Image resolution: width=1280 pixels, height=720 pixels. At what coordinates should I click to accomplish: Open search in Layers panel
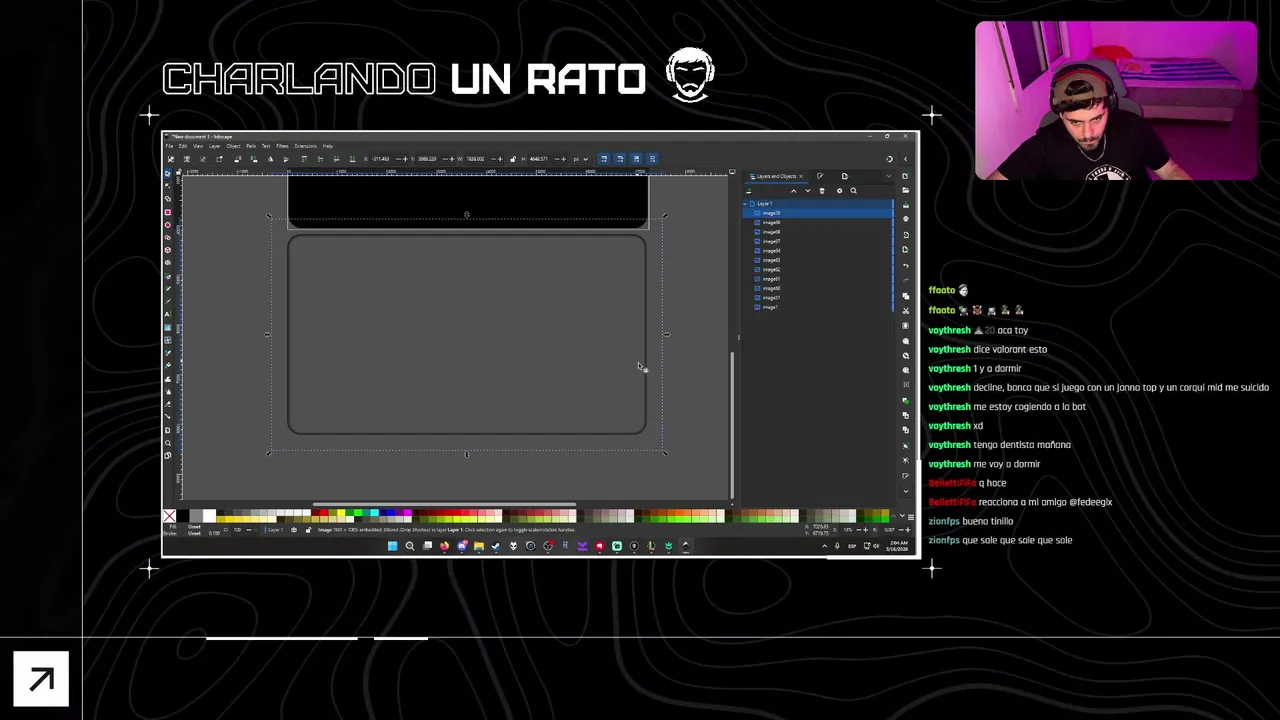pyautogui.click(x=854, y=191)
